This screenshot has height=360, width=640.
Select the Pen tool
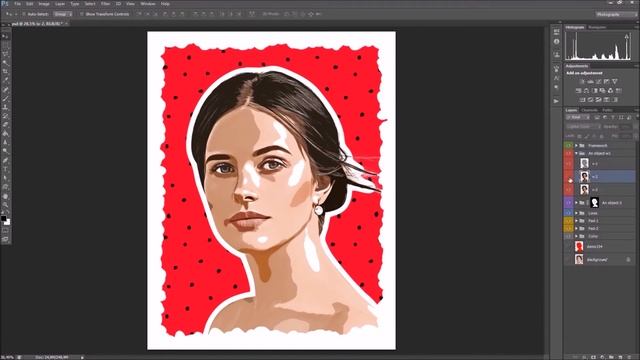pos(5,160)
